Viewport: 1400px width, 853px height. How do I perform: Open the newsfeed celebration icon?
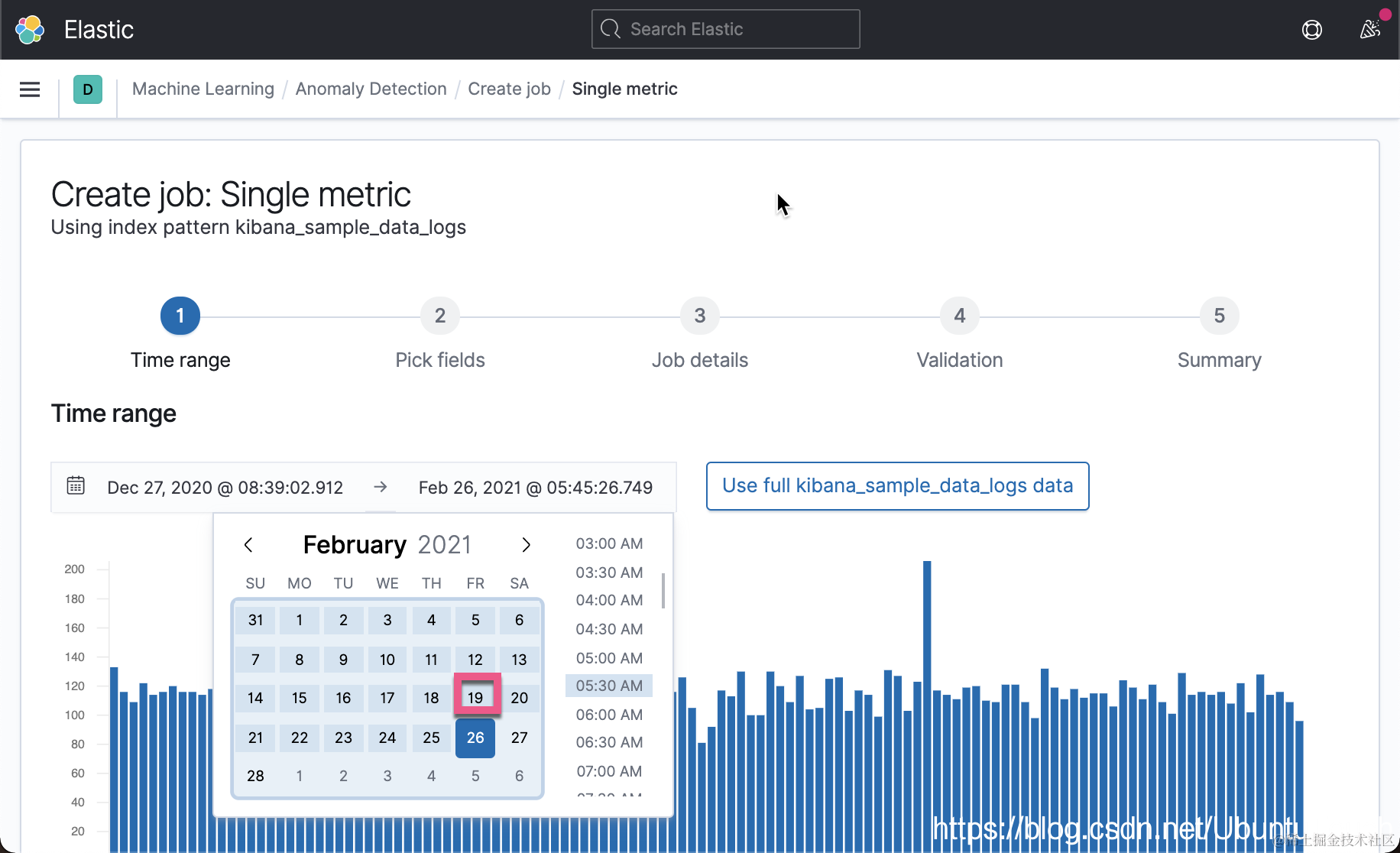pyautogui.click(x=1370, y=30)
